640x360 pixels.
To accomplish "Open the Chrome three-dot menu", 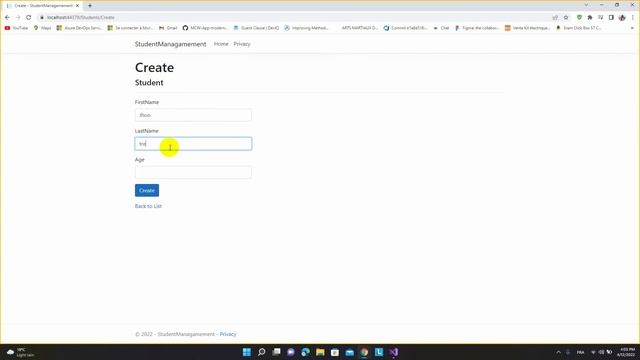I will pyautogui.click(x=633, y=18).
